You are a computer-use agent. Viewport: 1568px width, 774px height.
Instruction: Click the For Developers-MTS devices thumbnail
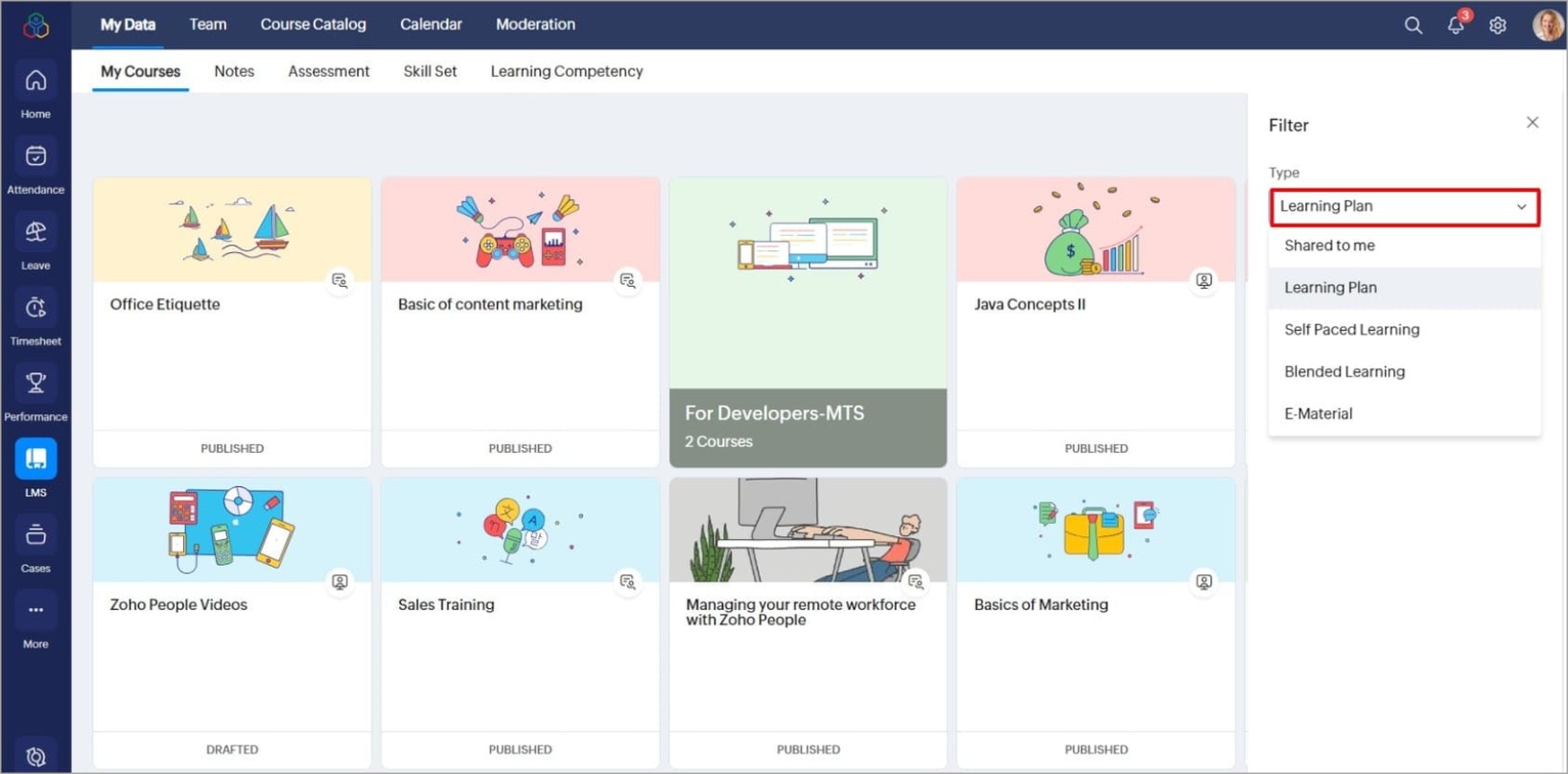pos(808,283)
